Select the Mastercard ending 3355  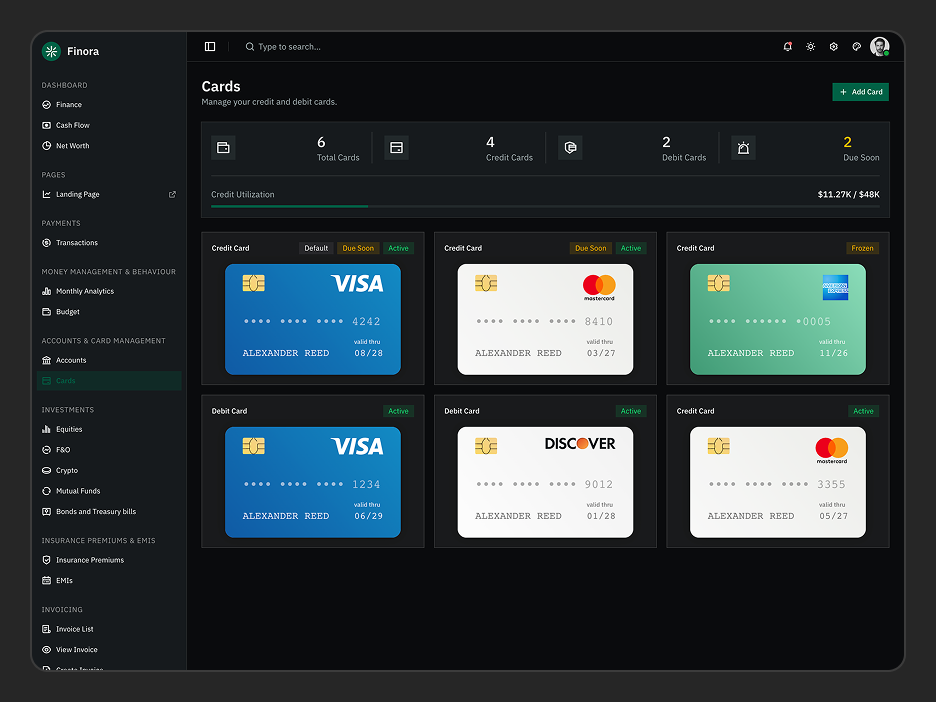tap(778, 482)
